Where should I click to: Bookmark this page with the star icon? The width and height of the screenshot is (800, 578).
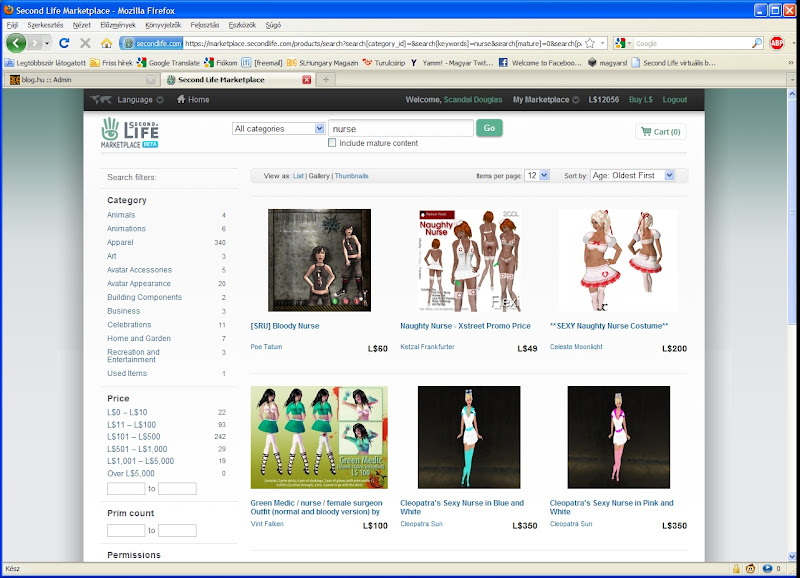click(590, 43)
